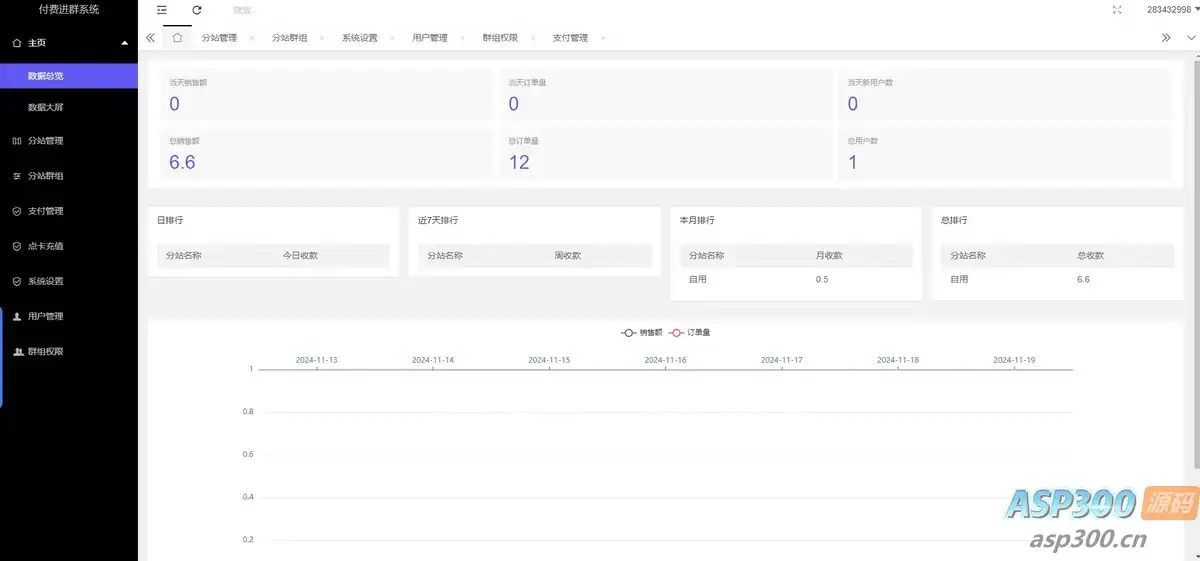The width and height of the screenshot is (1200, 561).
Task: Close the 分站管理 tab
Action: 252,38
